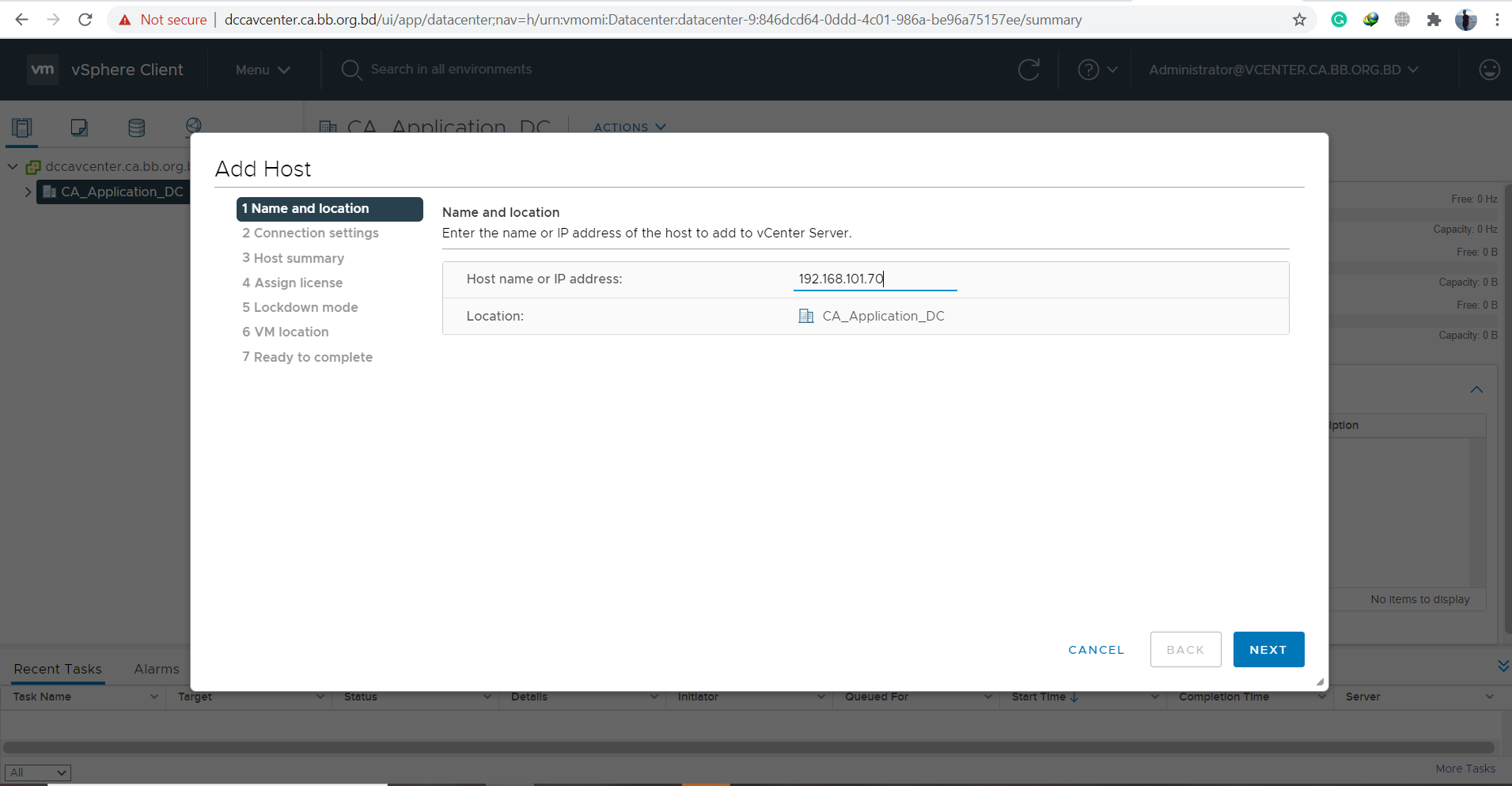Click the search magnifier icon

(x=351, y=70)
